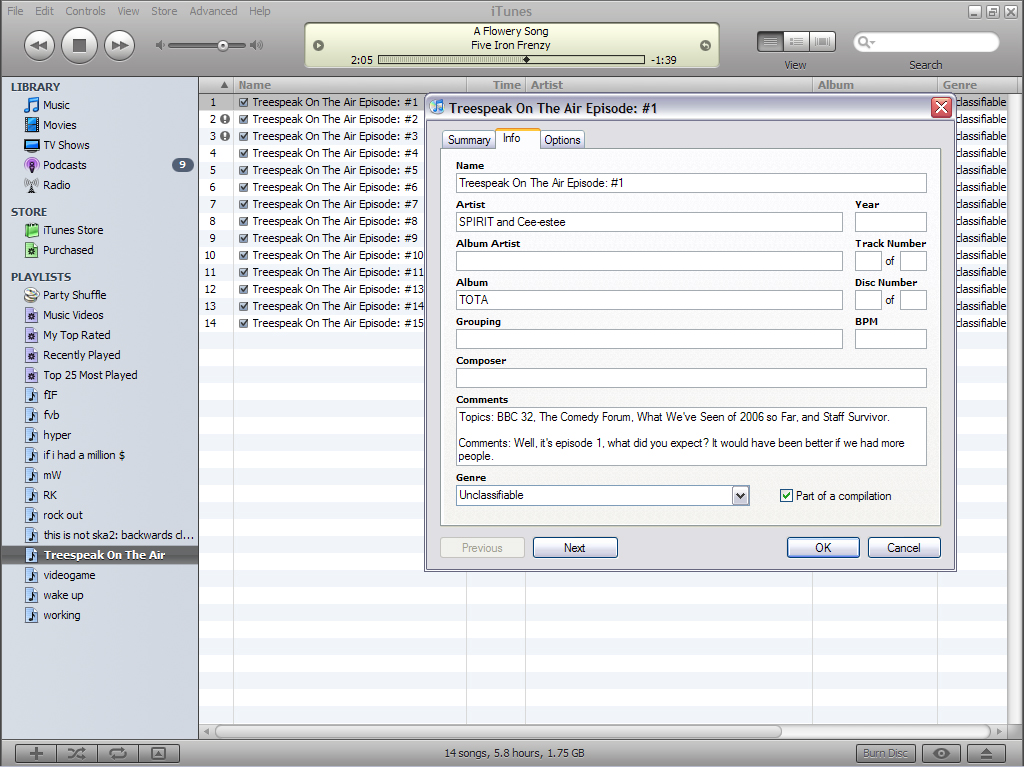Click the visualizer eye button
Image resolution: width=1024 pixels, height=768 pixels.
(x=941, y=754)
